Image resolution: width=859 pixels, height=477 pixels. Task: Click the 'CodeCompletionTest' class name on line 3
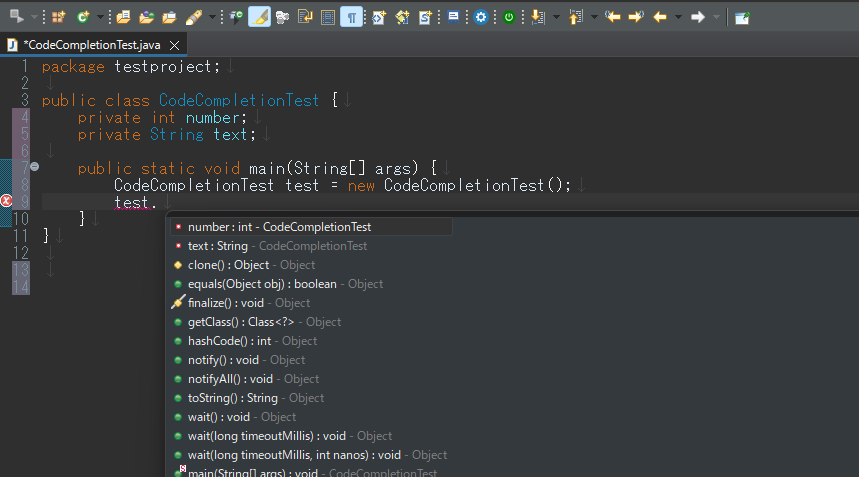pos(238,100)
